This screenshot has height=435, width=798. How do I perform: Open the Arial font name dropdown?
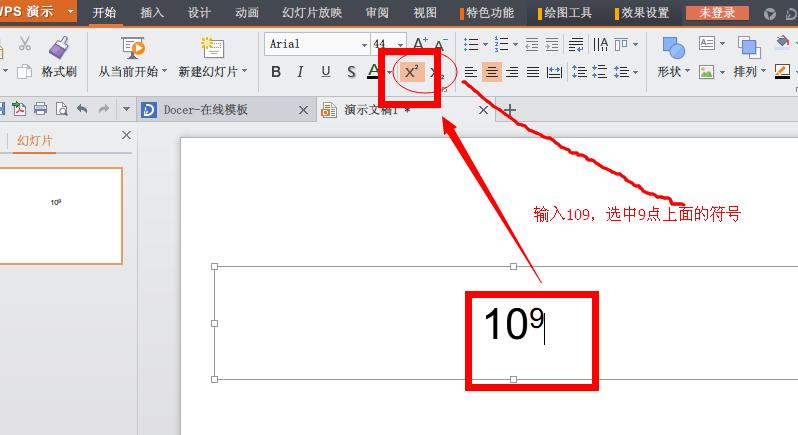tap(364, 45)
